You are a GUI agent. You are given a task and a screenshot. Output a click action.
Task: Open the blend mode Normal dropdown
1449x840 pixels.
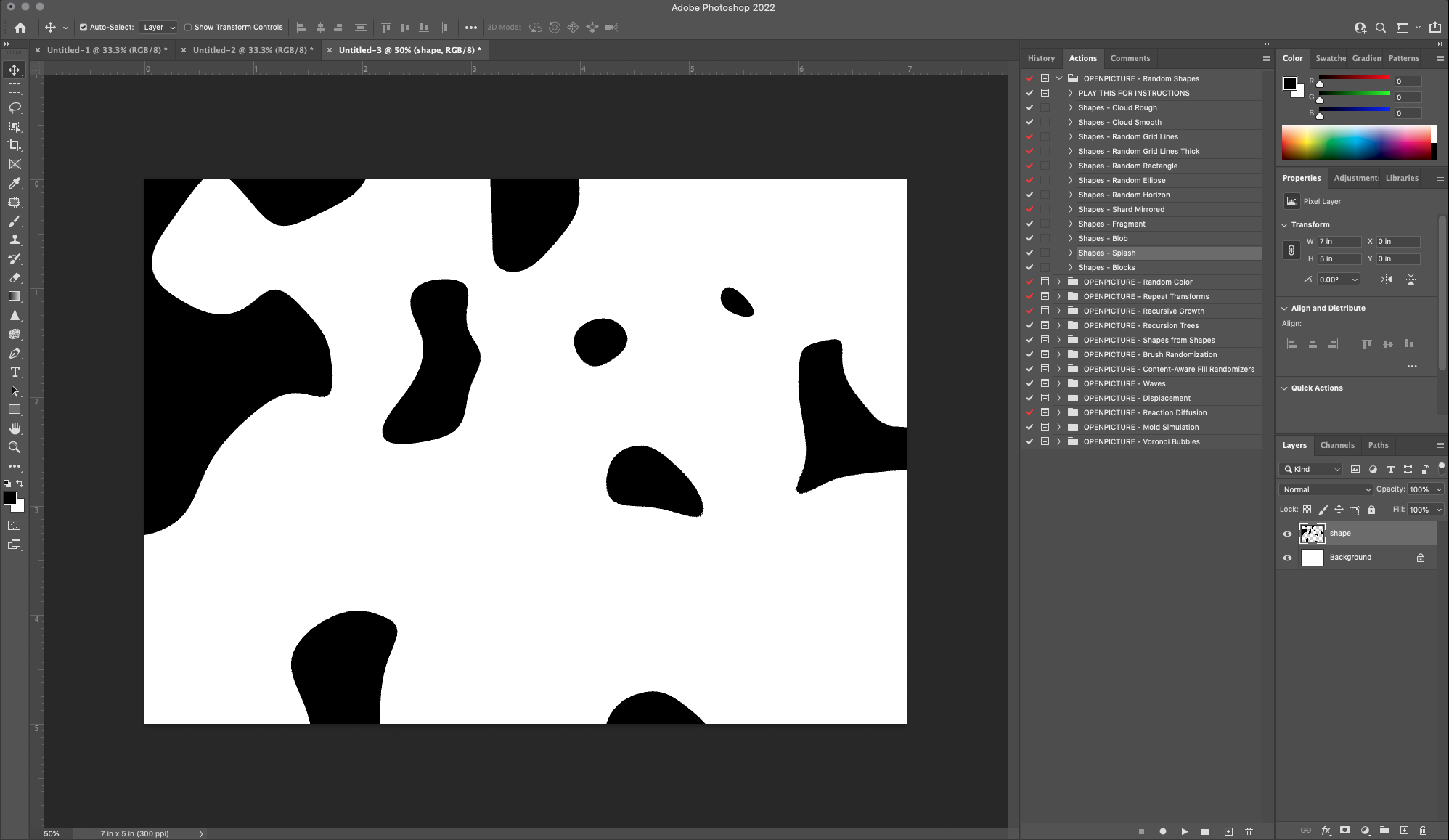pos(1326,489)
